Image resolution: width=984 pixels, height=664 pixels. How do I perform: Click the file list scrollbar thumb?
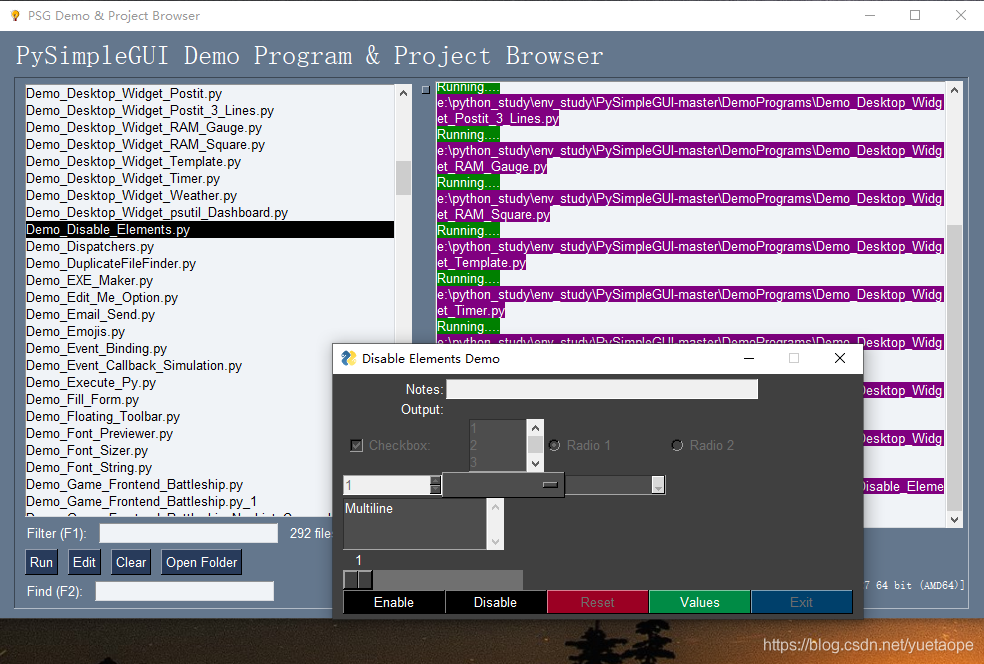(404, 178)
